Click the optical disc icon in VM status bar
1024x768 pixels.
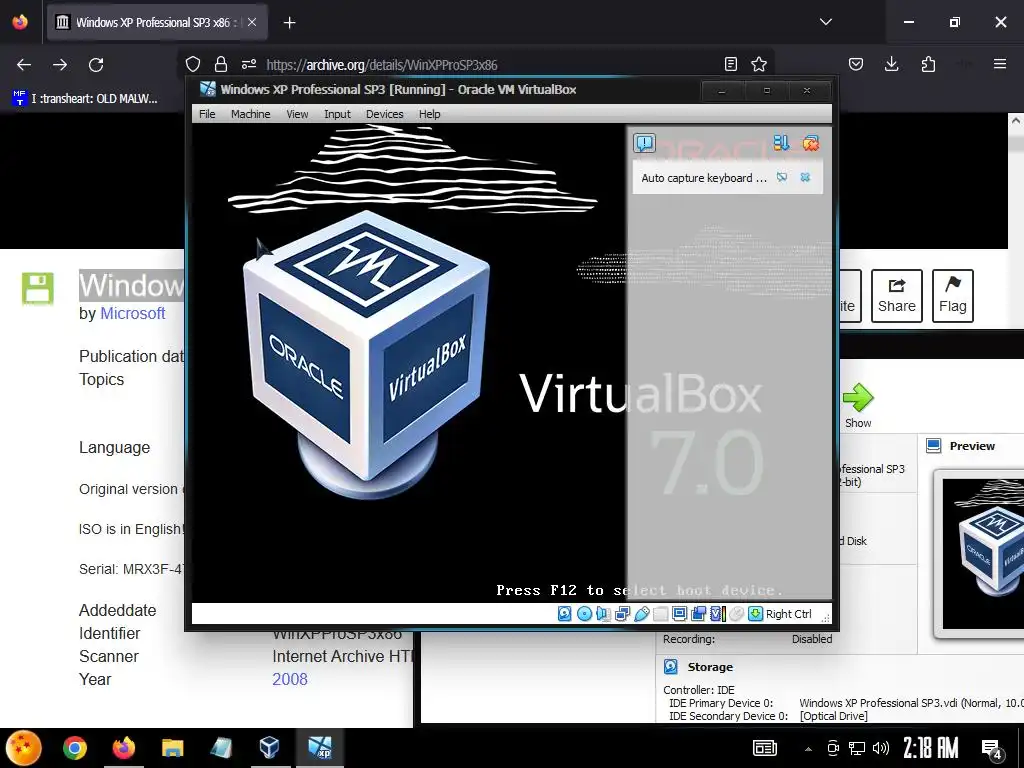pos(584,614)
